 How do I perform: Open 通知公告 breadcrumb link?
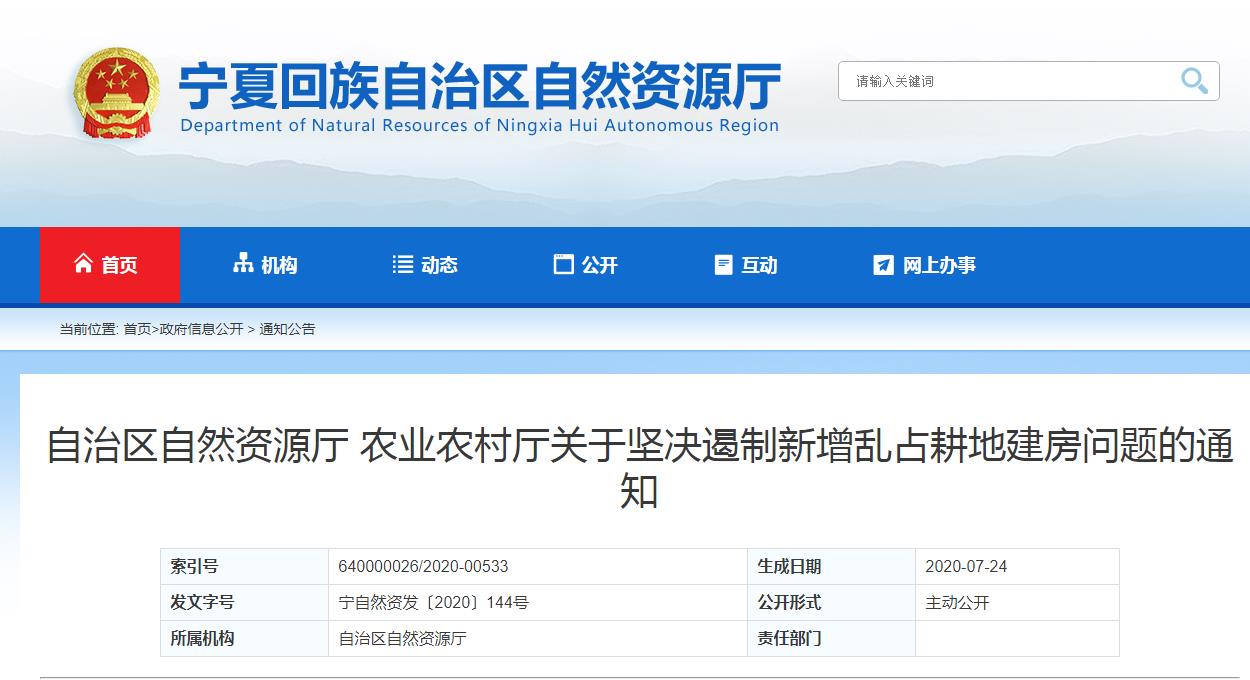287,329
